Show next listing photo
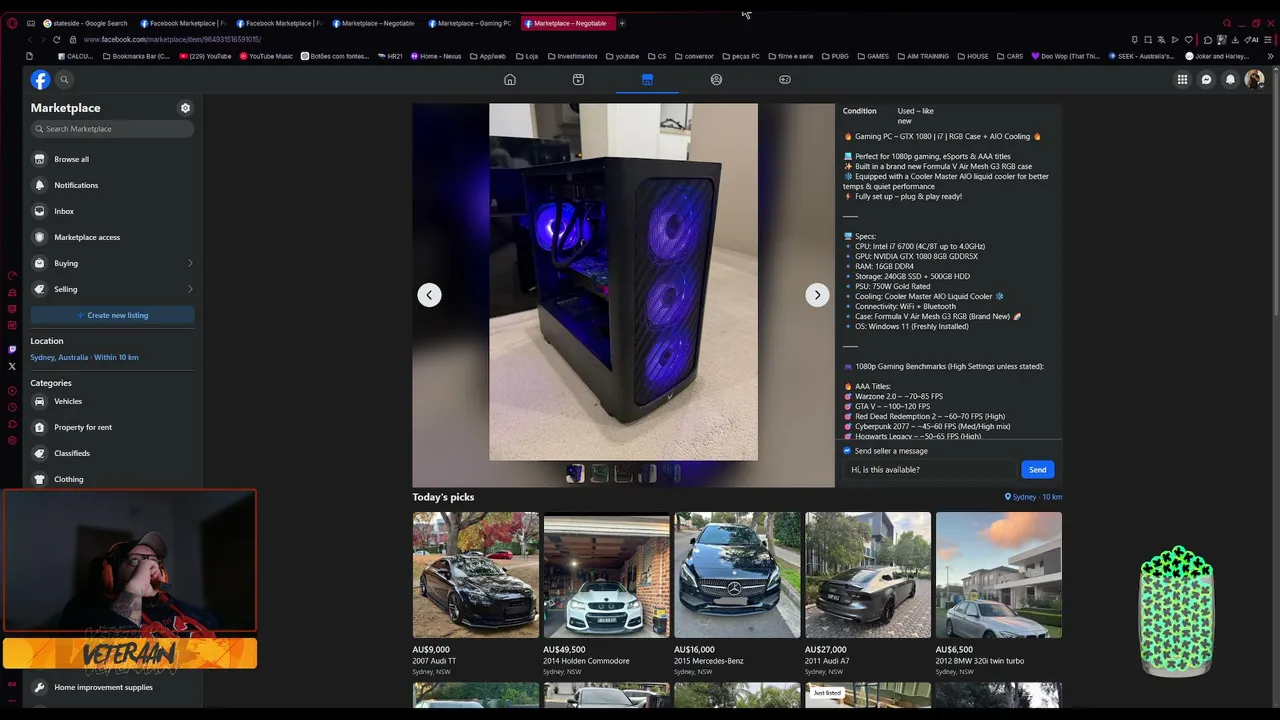 [817, 295]
